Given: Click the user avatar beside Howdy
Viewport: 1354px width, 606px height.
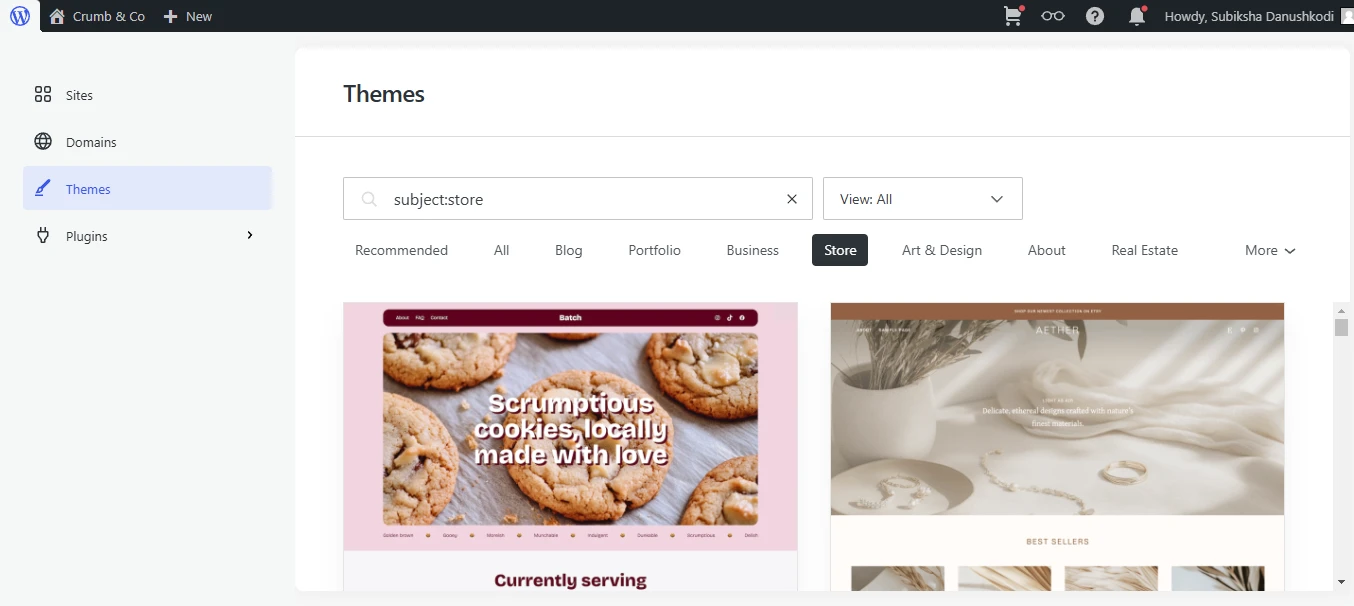Looking at the screenshot, I should [1347, 16].
